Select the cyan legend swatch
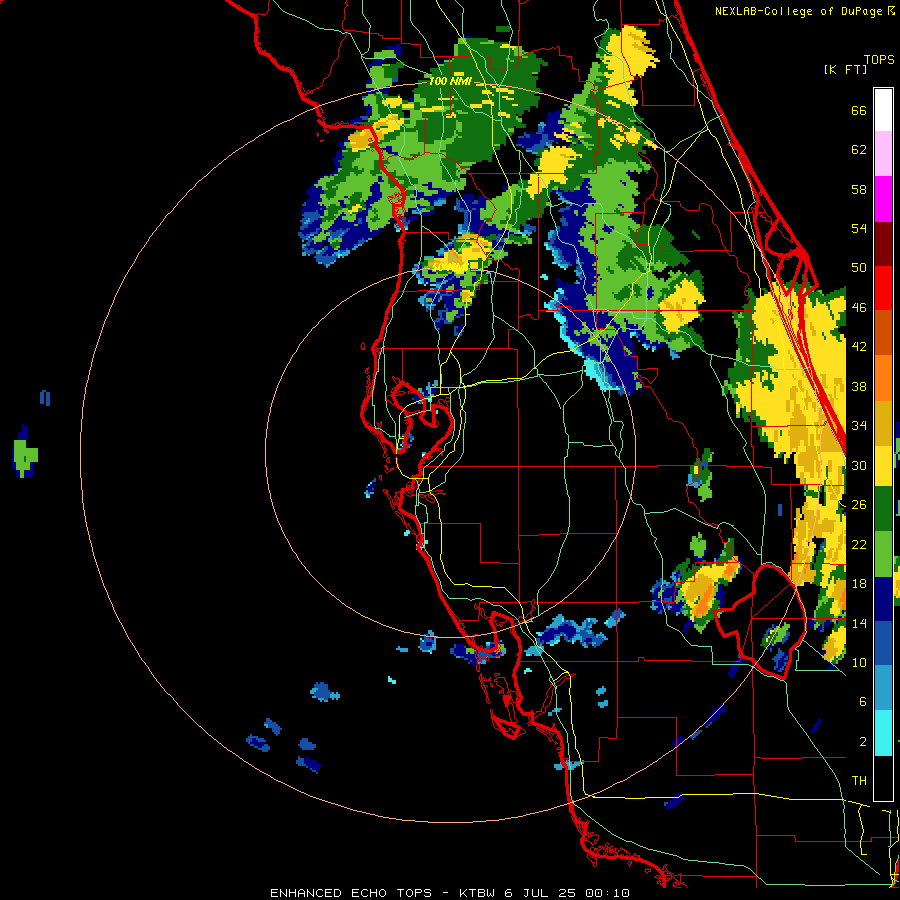 883,733
